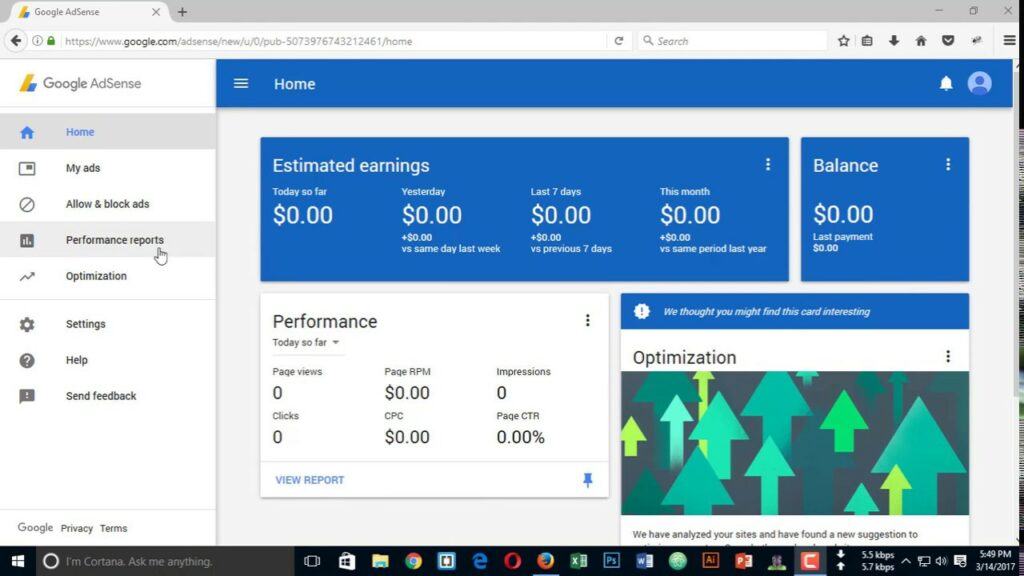Image resolution: width=1024 pixels, height=576 pixels.
Task: Open the taskbar clock and date
Action: click(x=995, y=561)
